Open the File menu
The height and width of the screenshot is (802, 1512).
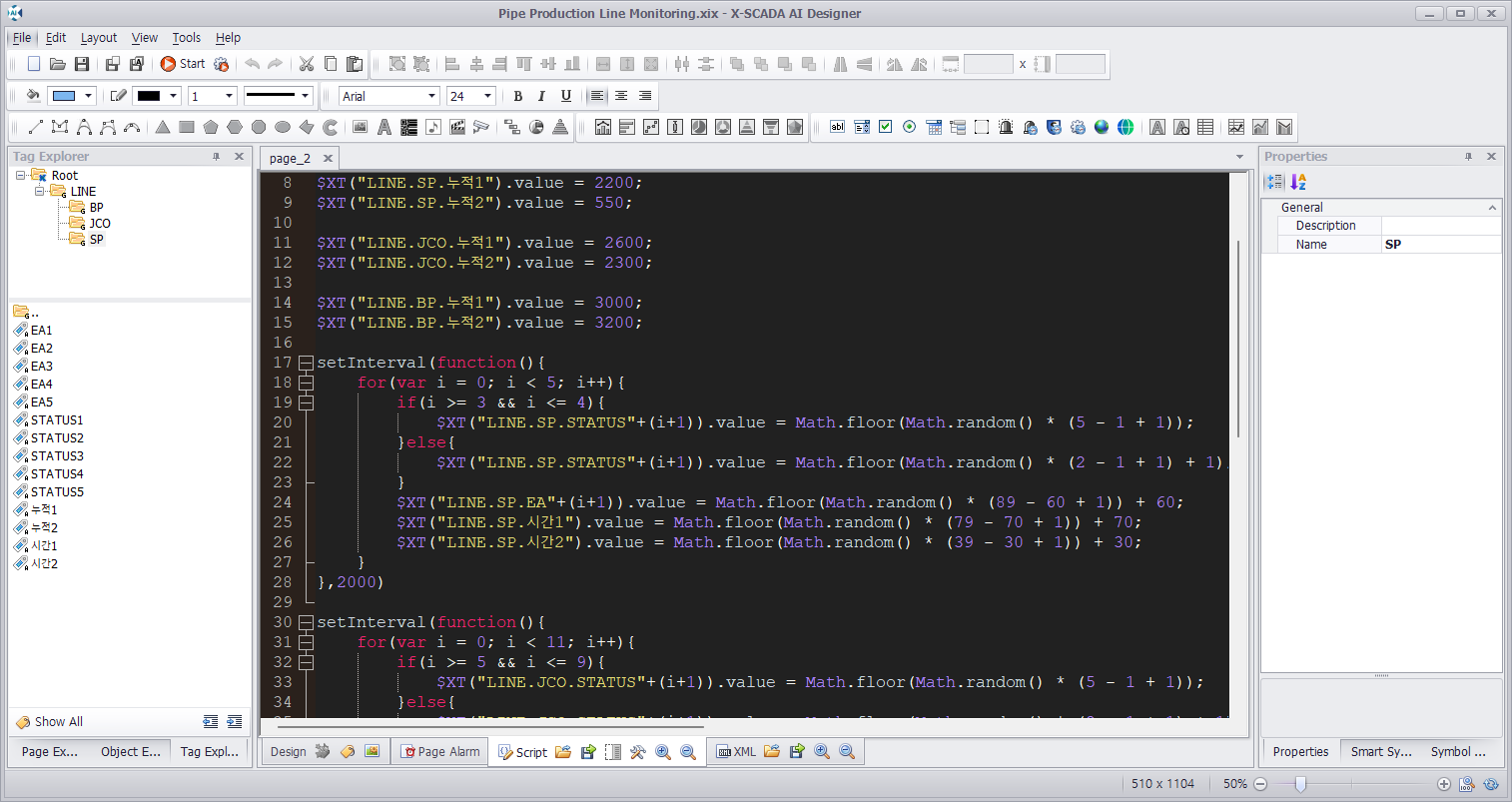pyautogui.click(x=22, y=38)
